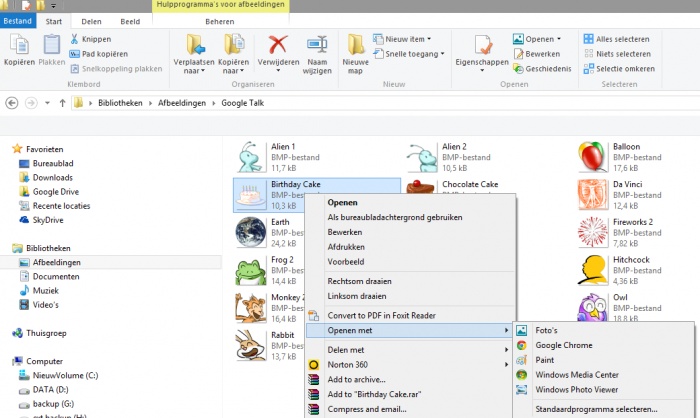Choose Convert to PDF in Foxit Reader
700x418 pixels.
click(382, 315)
